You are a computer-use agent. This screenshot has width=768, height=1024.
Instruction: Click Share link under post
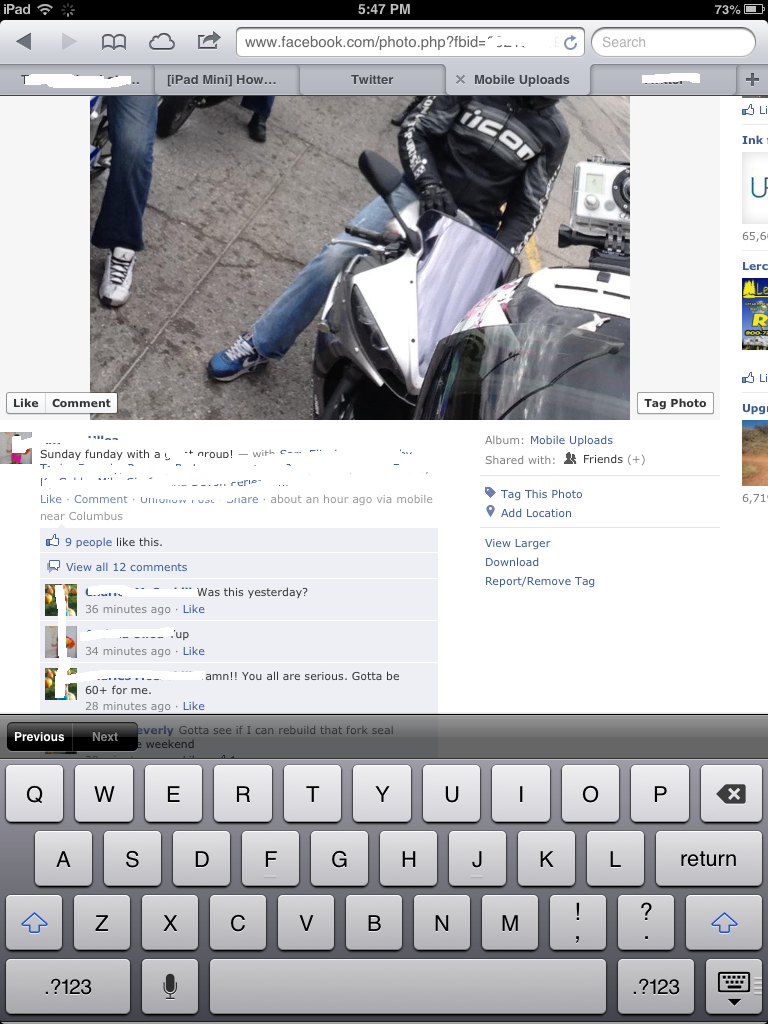click(x=242, y=499)
